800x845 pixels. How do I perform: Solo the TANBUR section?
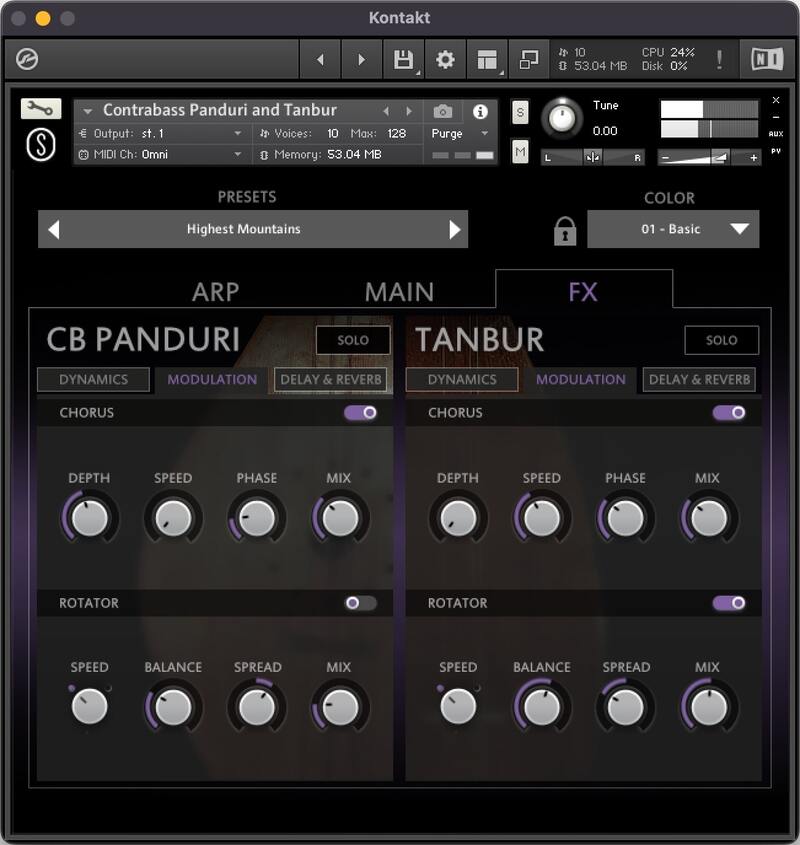[722, 340]
